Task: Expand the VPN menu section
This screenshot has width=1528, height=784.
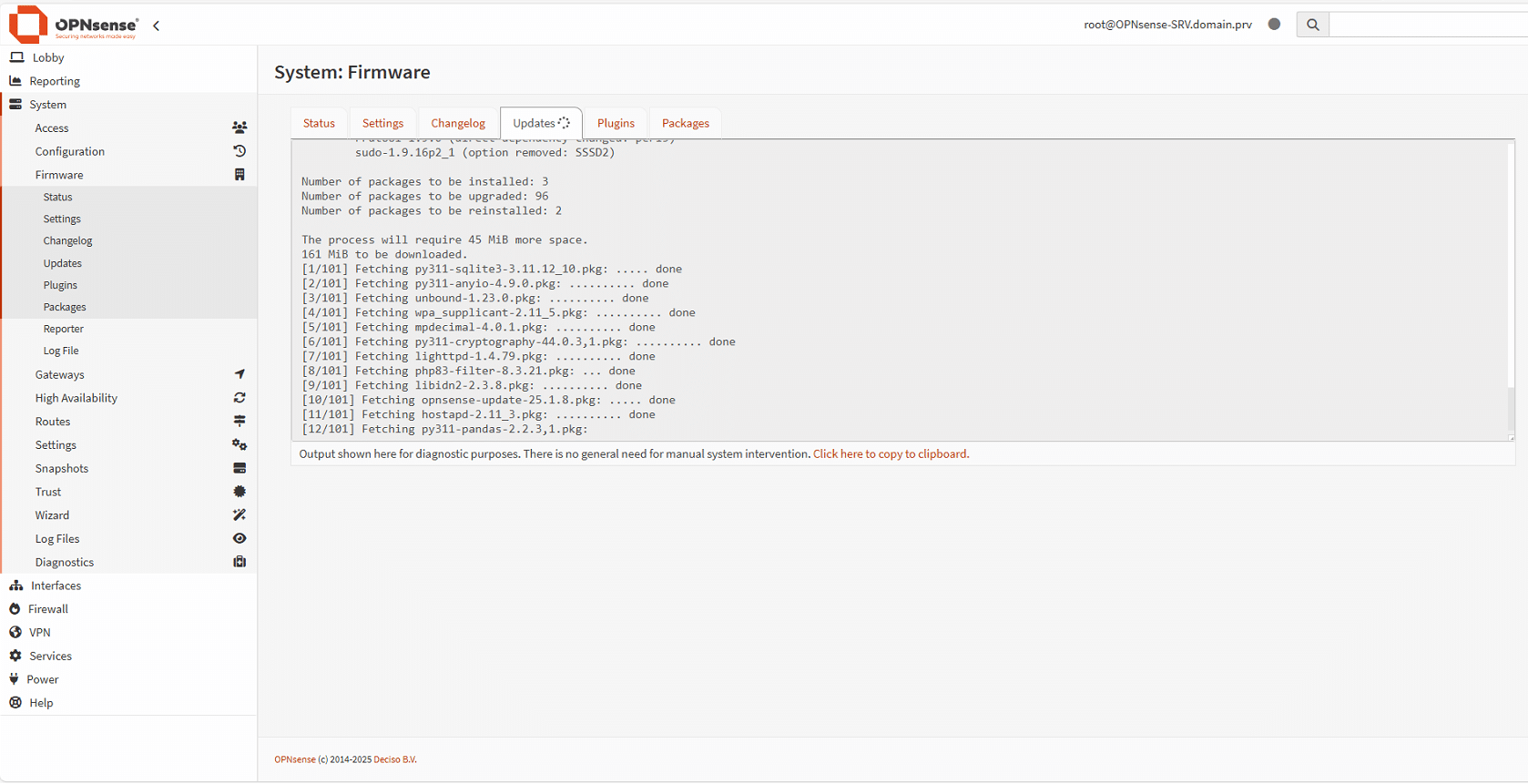Action: click(128, 632)
